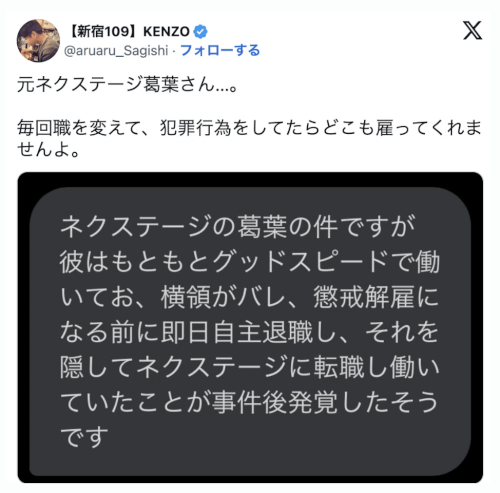The image size is (500, 493).
Task: Click the 【新宿109】 part of display name
Action: (x=103, y=32)
